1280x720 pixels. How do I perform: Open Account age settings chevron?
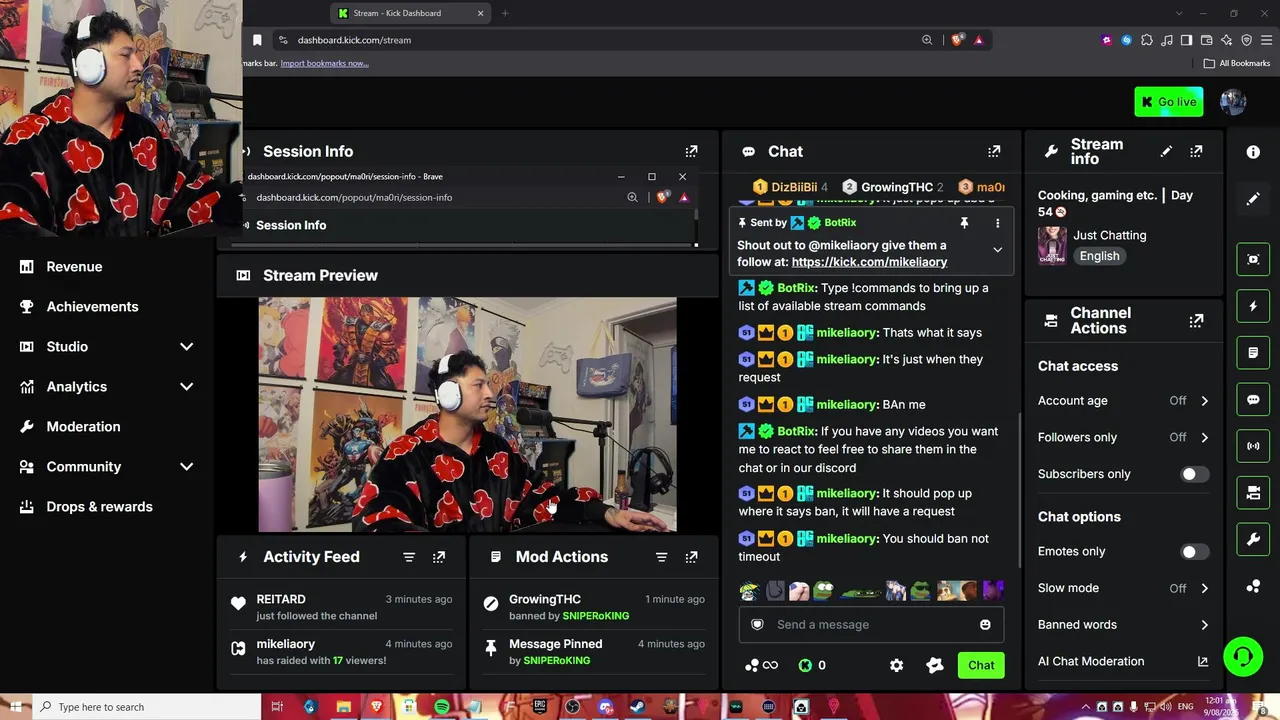[1204, 401]
